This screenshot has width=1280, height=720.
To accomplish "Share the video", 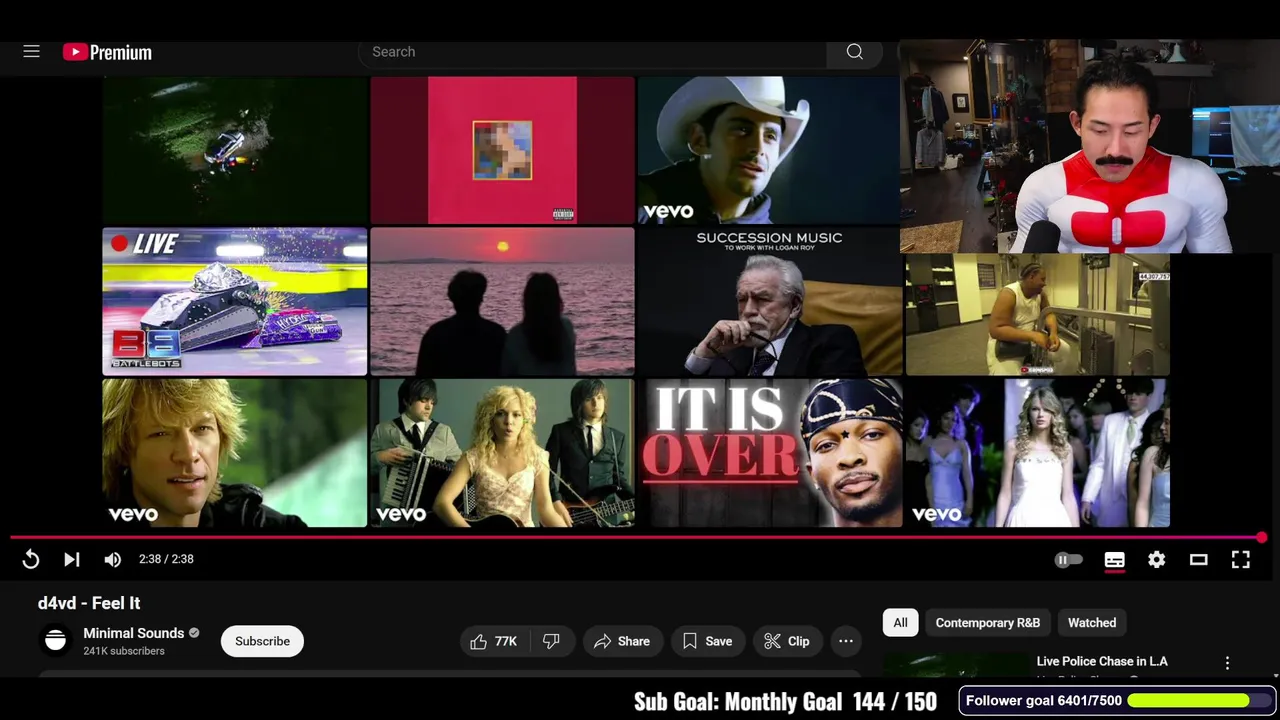I will tap(622, 641).
